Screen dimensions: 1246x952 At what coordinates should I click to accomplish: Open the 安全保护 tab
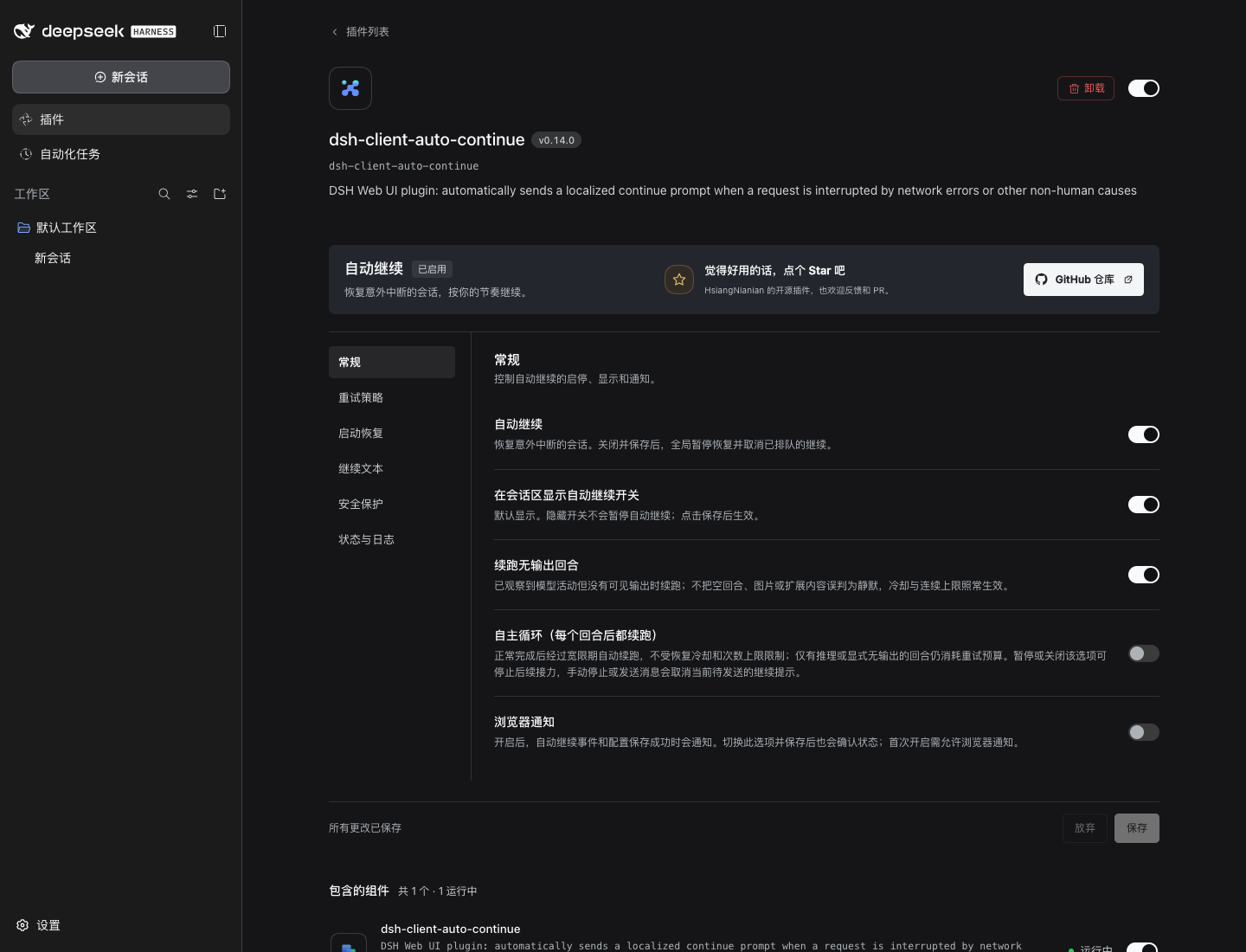[x=392, y=504]
